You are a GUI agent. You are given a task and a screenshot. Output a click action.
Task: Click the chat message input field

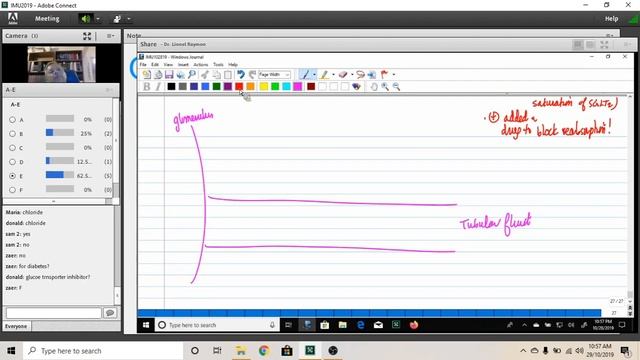click(x=53, y=313)
